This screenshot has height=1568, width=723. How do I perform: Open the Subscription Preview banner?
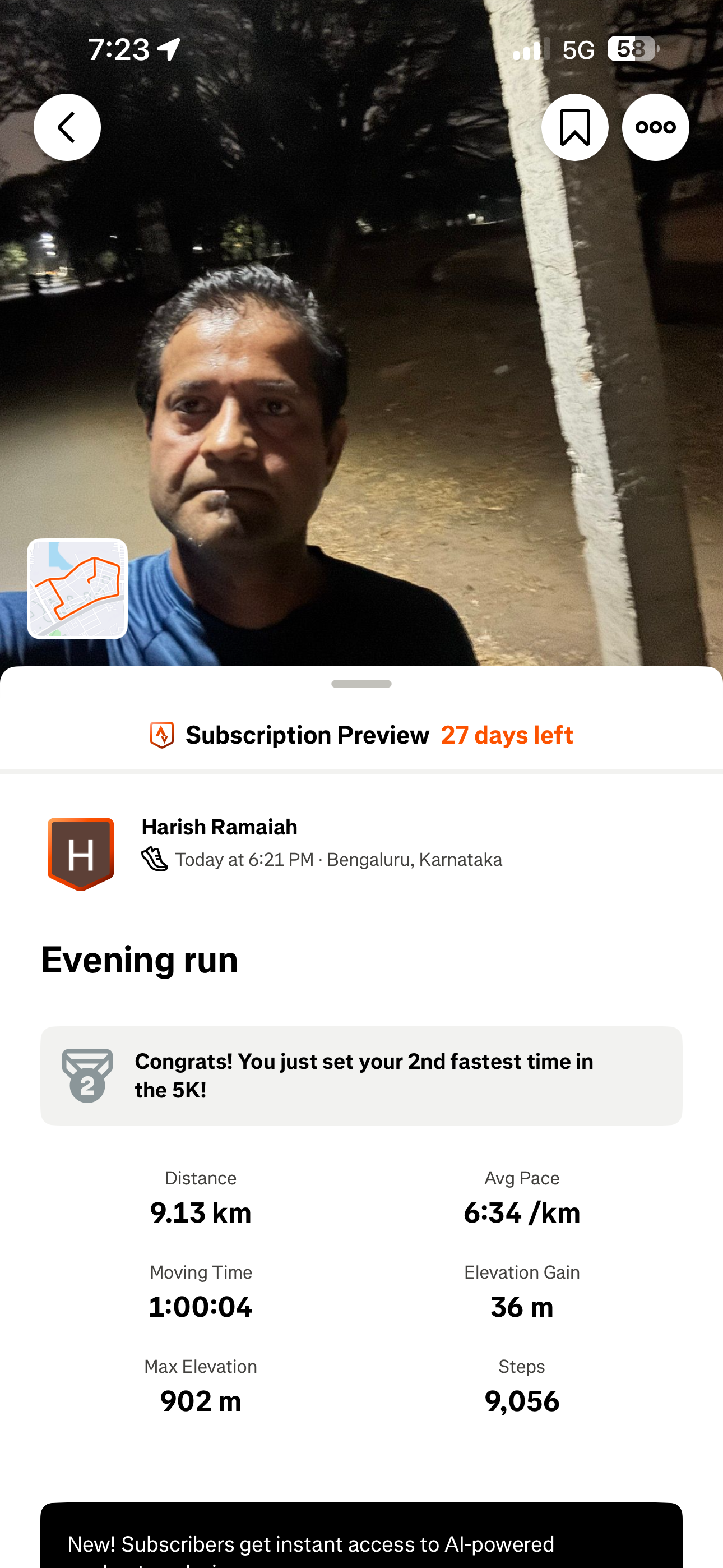pyautogui.click(x=361, y=735)
